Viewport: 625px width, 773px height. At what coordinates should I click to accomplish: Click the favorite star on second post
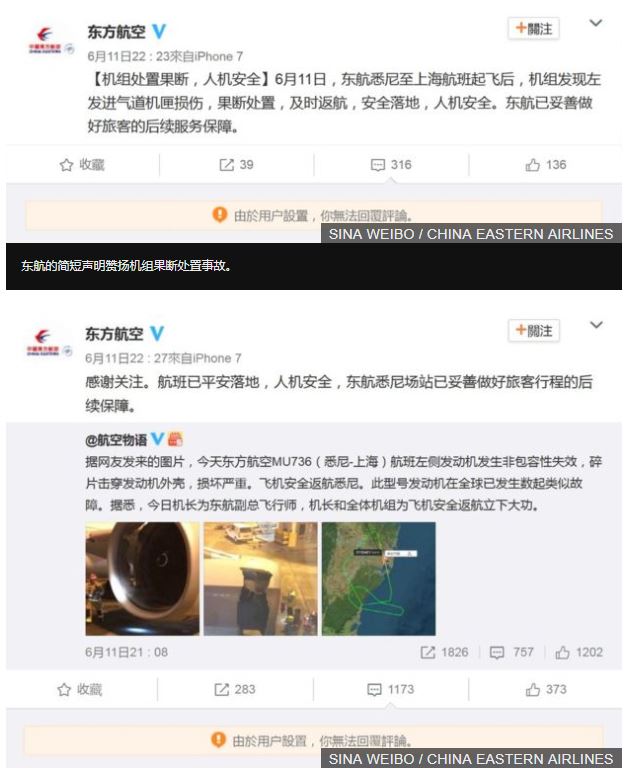(x=64, y=689)
